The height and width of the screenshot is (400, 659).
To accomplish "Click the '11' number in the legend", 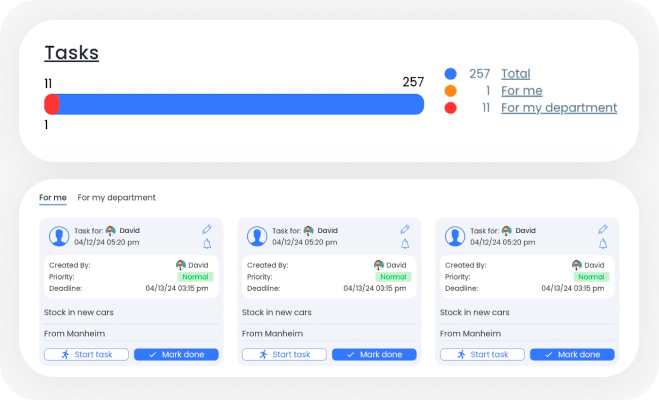I will pyautogui.click(x=486, y=108).
